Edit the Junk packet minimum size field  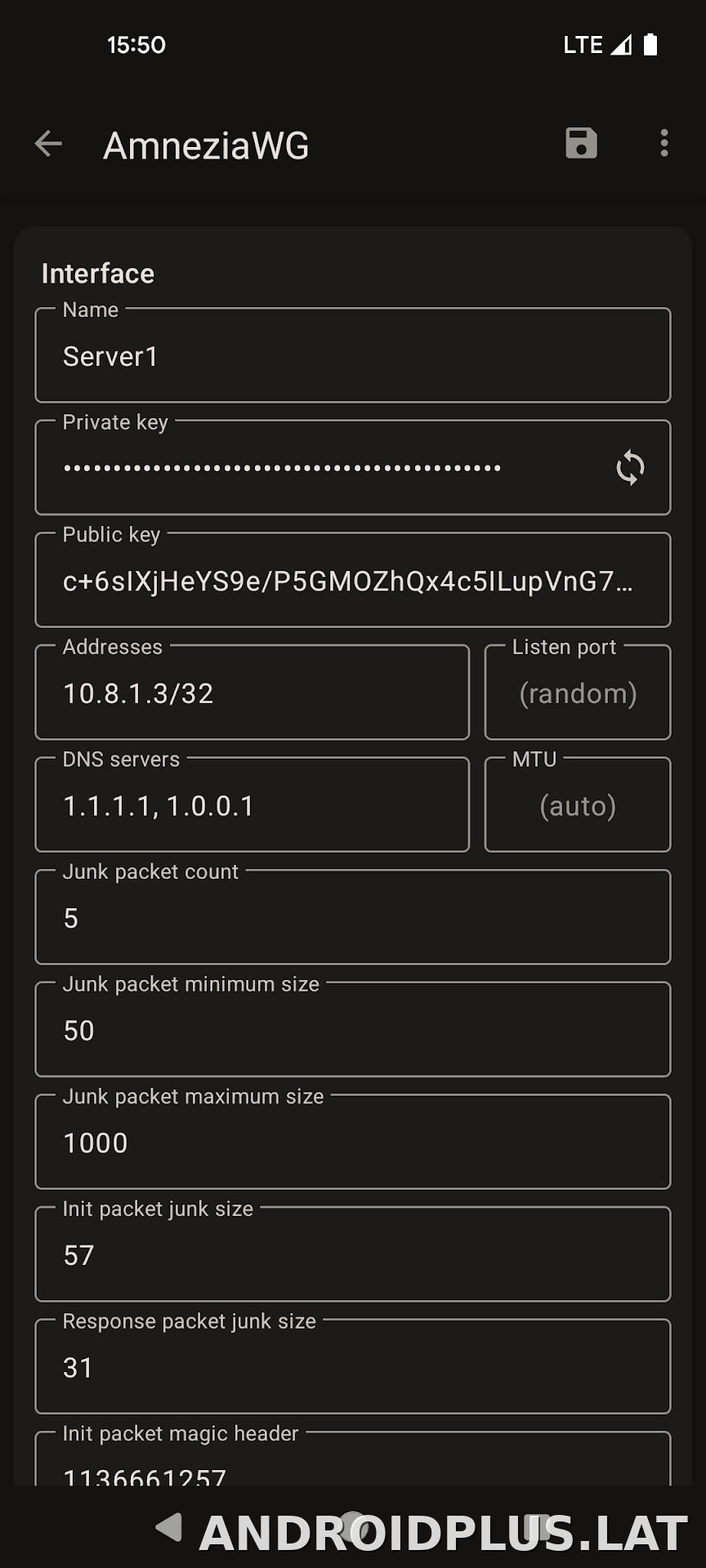(x=353, y=1030)
